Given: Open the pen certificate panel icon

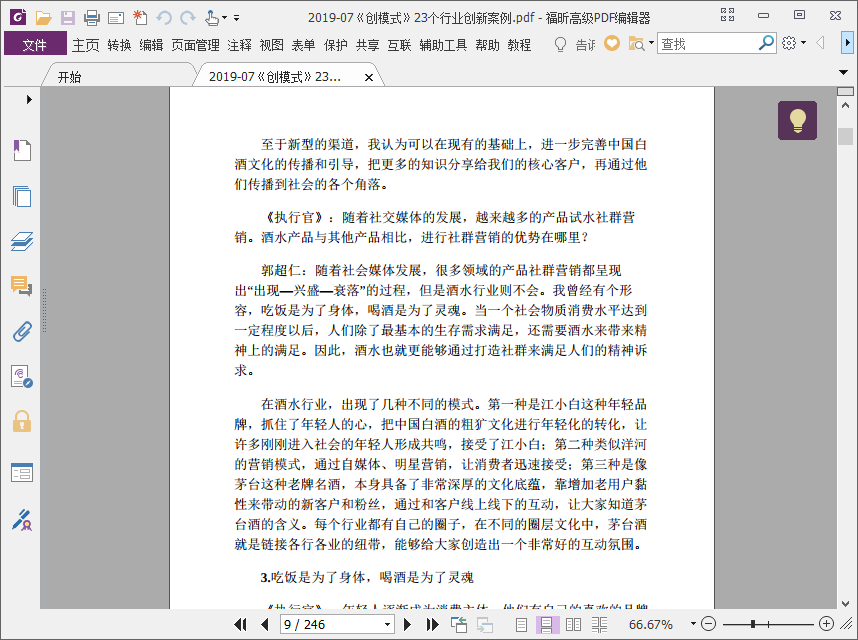Looking at the screenshot, I should tap(22, 520).
